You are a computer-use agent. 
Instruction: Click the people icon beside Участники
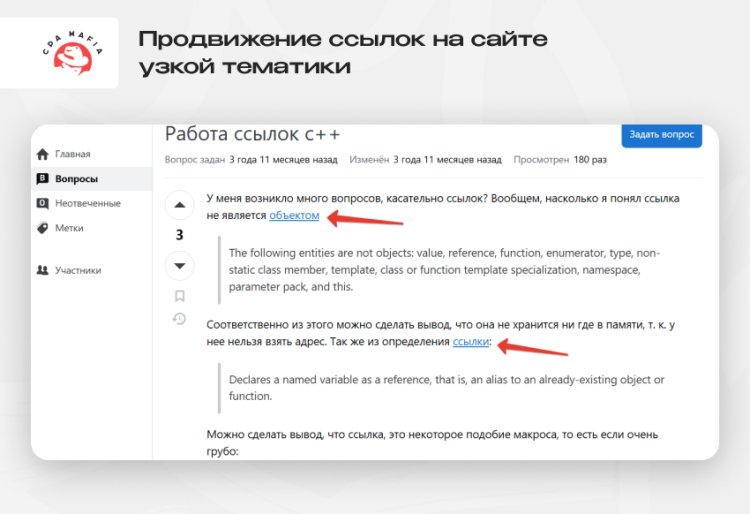pyautogui.click(x=43, y=270)
